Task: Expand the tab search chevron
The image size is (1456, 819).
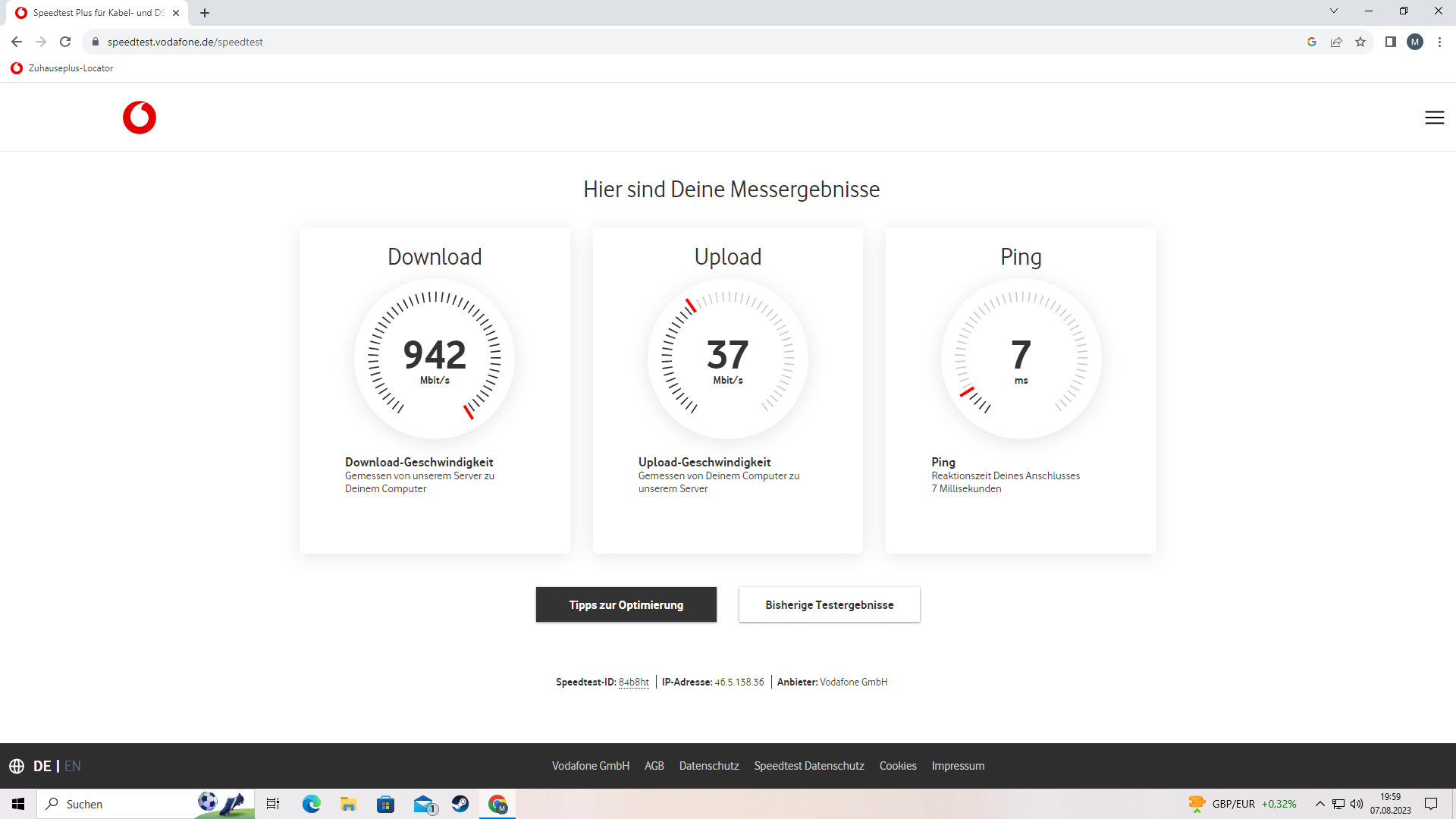Action: point(1334,11)
